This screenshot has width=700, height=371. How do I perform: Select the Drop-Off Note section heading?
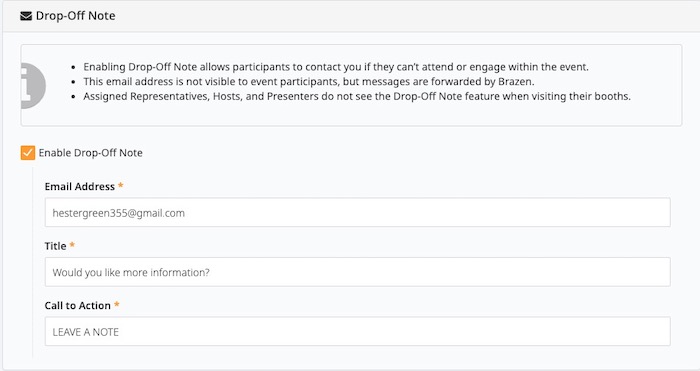coord(75,16)
